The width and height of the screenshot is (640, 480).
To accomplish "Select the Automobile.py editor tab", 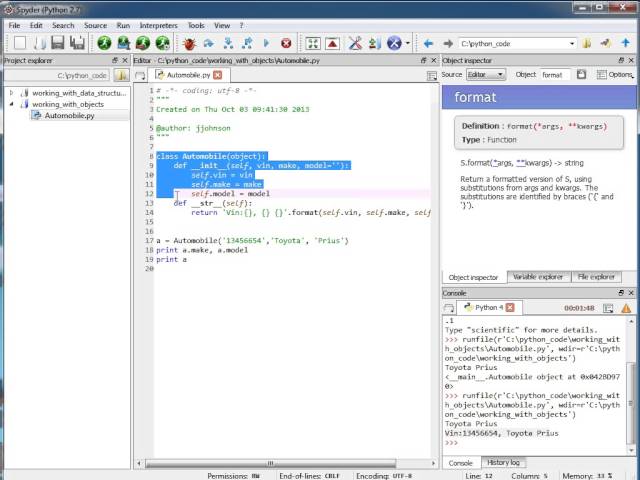I will tap(189, 75).
